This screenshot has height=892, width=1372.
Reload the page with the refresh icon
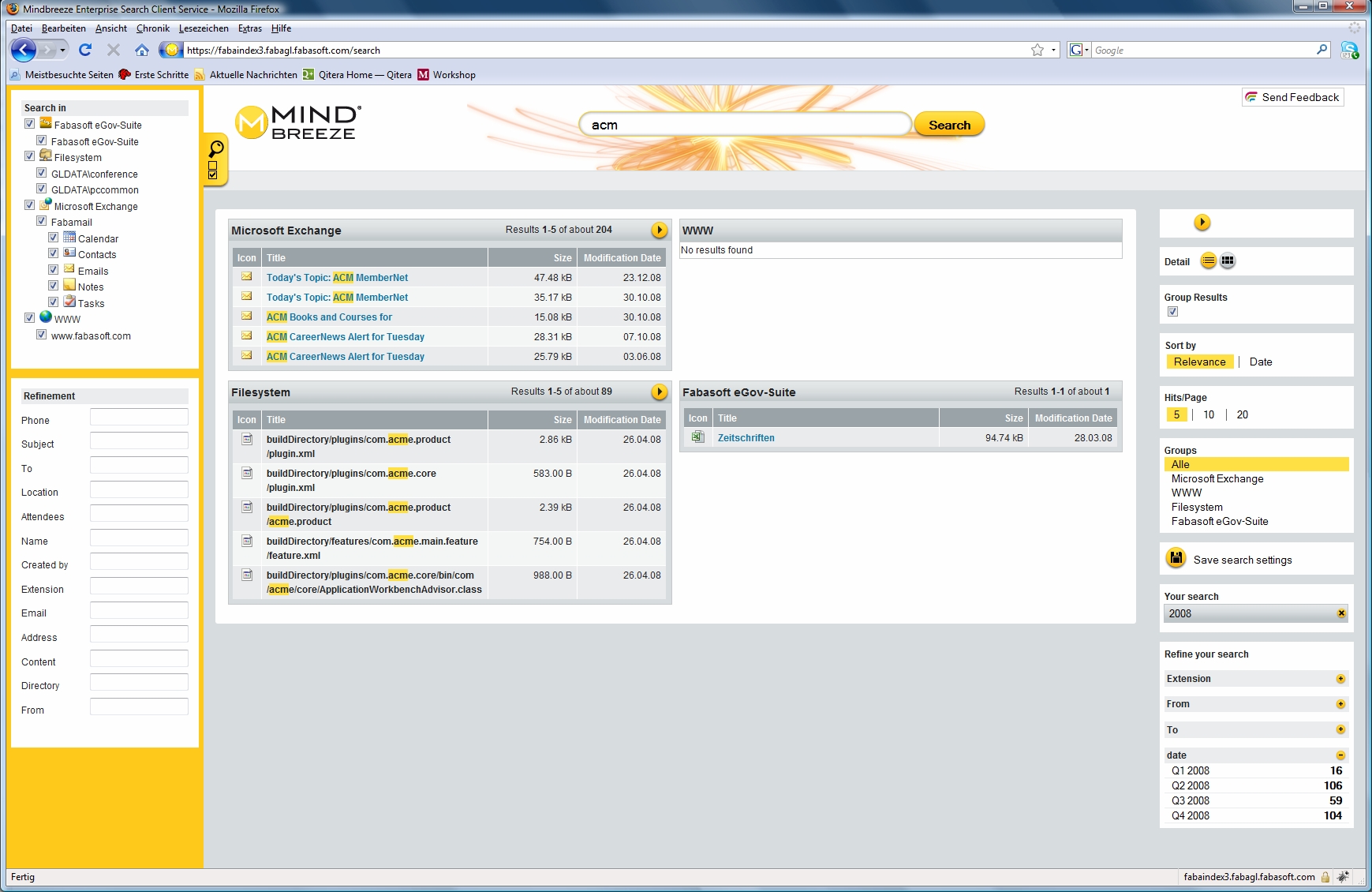coord(85,50)
